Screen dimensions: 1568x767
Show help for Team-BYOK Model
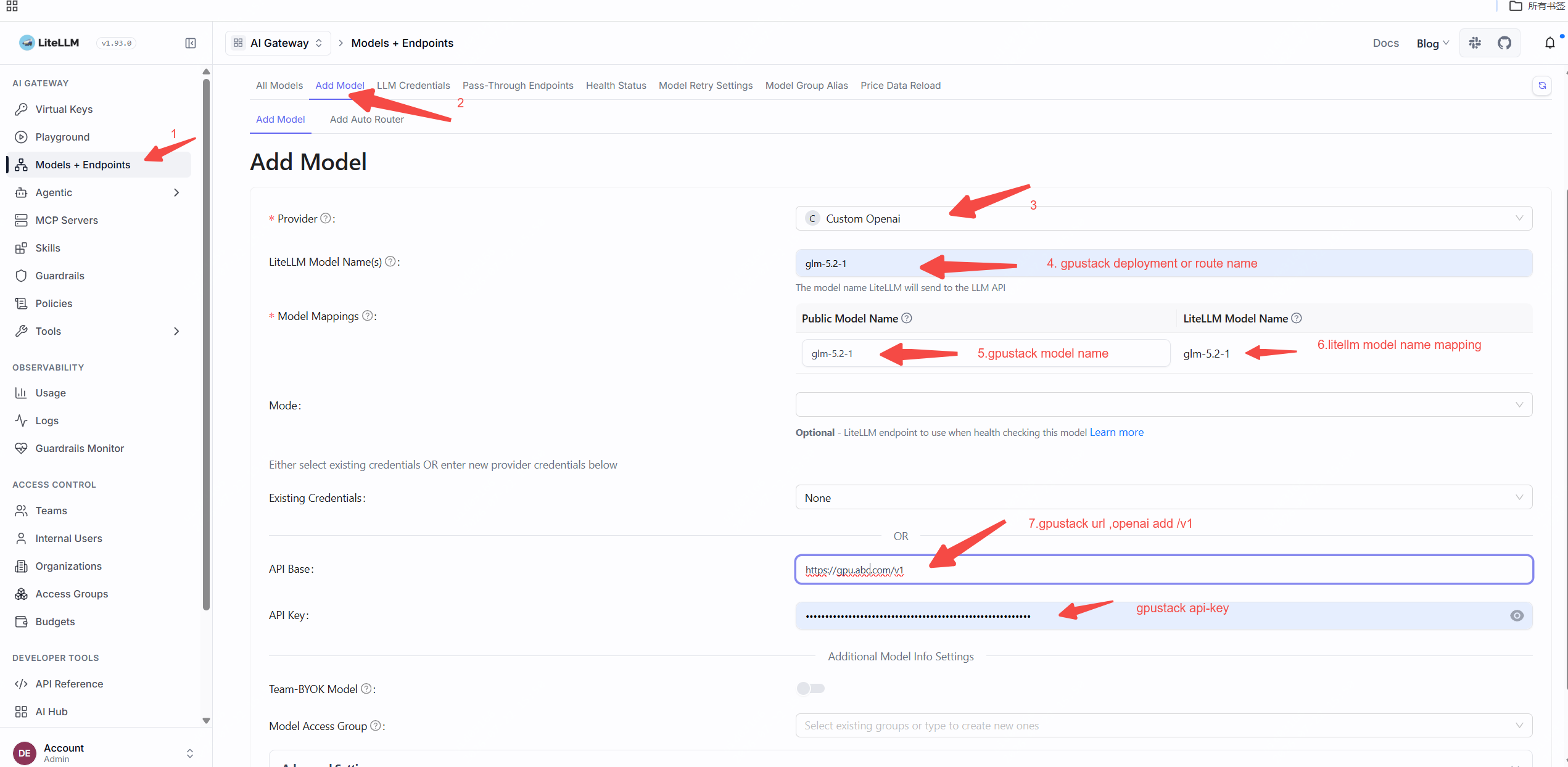pos(366,689)
